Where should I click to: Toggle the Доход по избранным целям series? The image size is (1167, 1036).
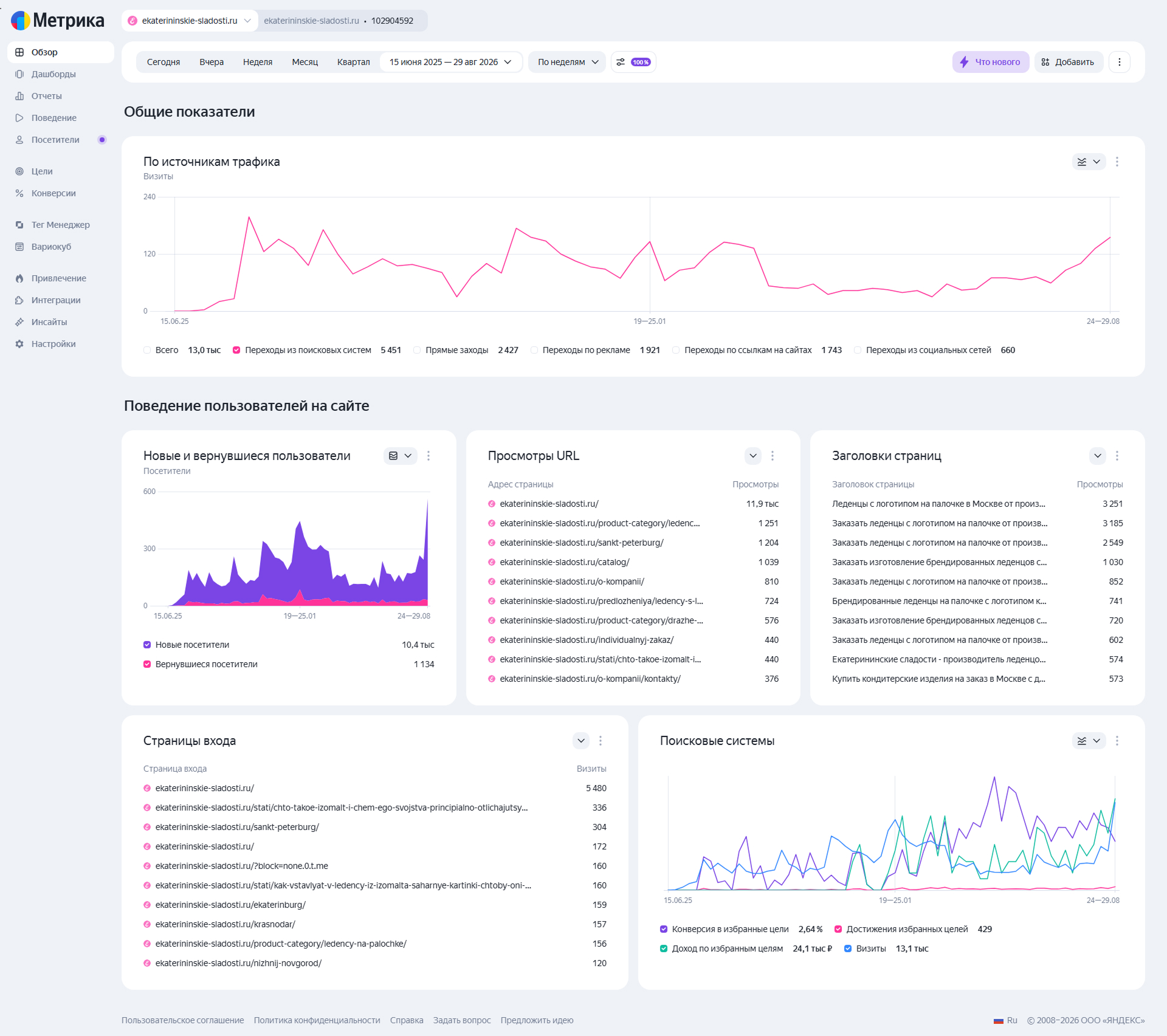pos(664,949)
